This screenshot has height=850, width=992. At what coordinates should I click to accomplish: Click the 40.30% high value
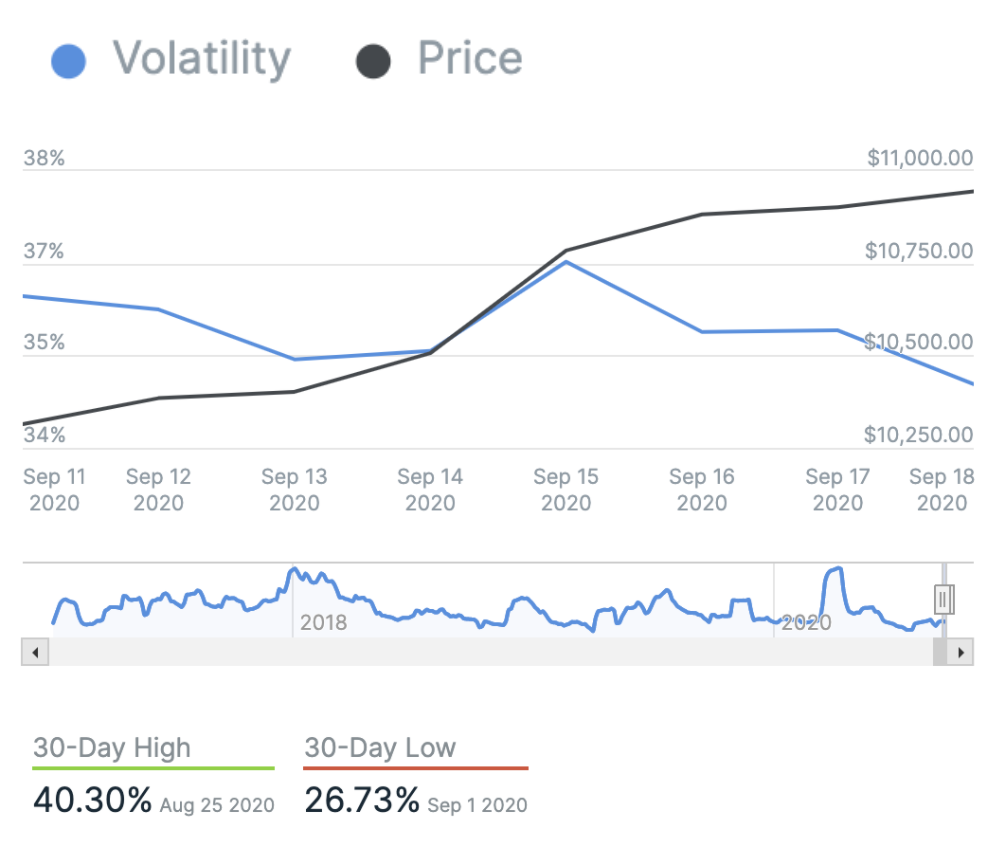point(93,800)
